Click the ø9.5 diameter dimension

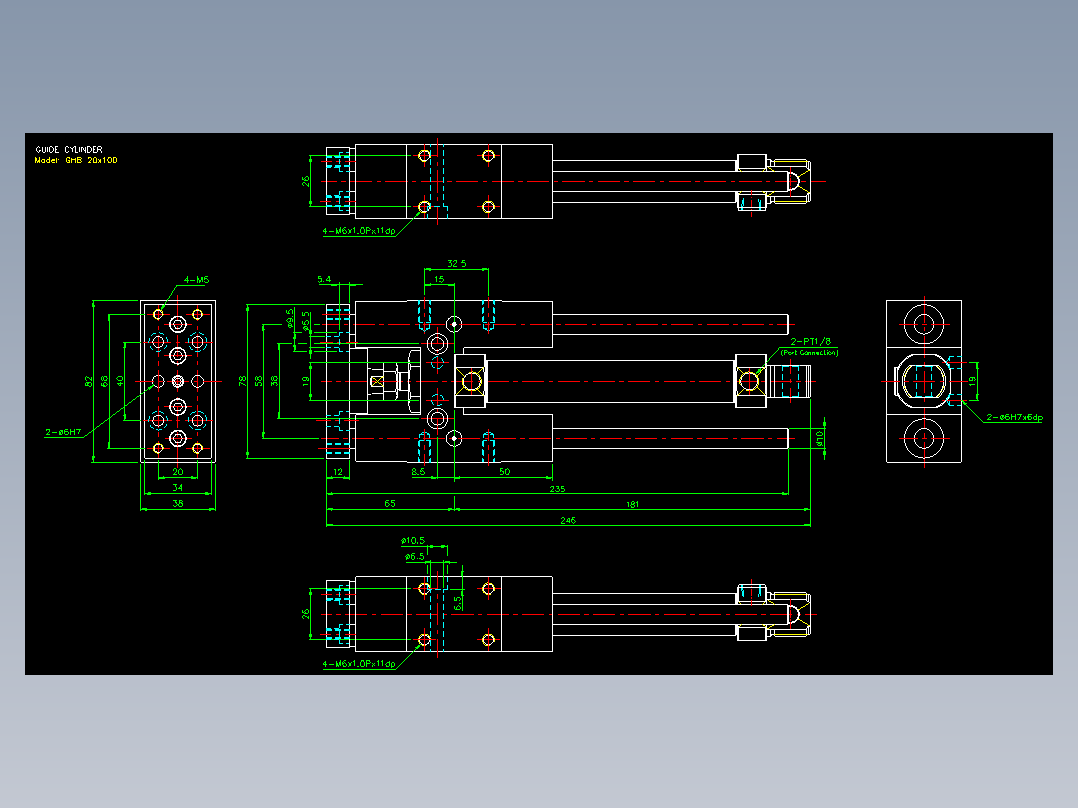point(290,318)
